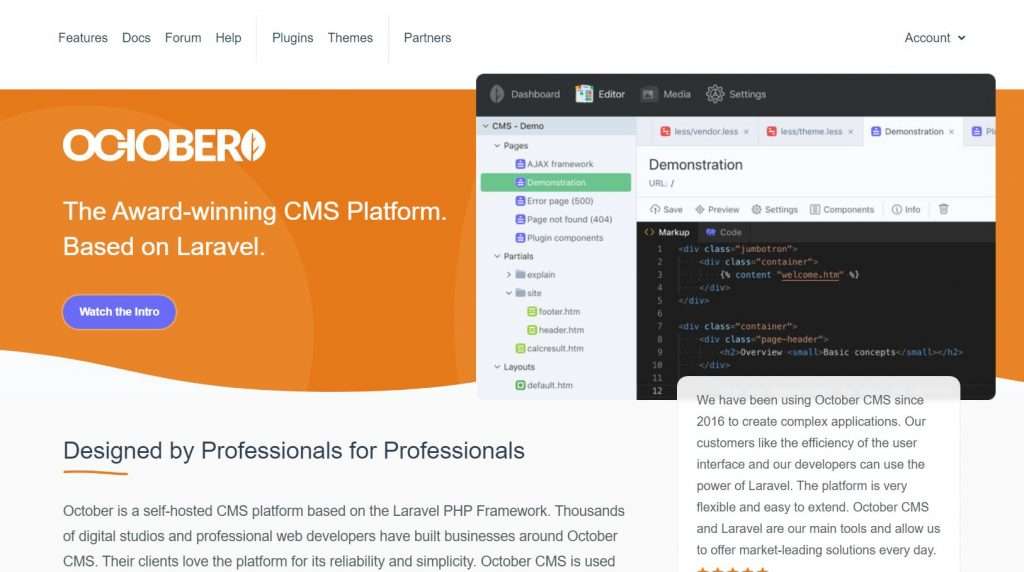Click Preview in editor toolbar
Viewport: 1024px width, 572px height.
[717, 210]
